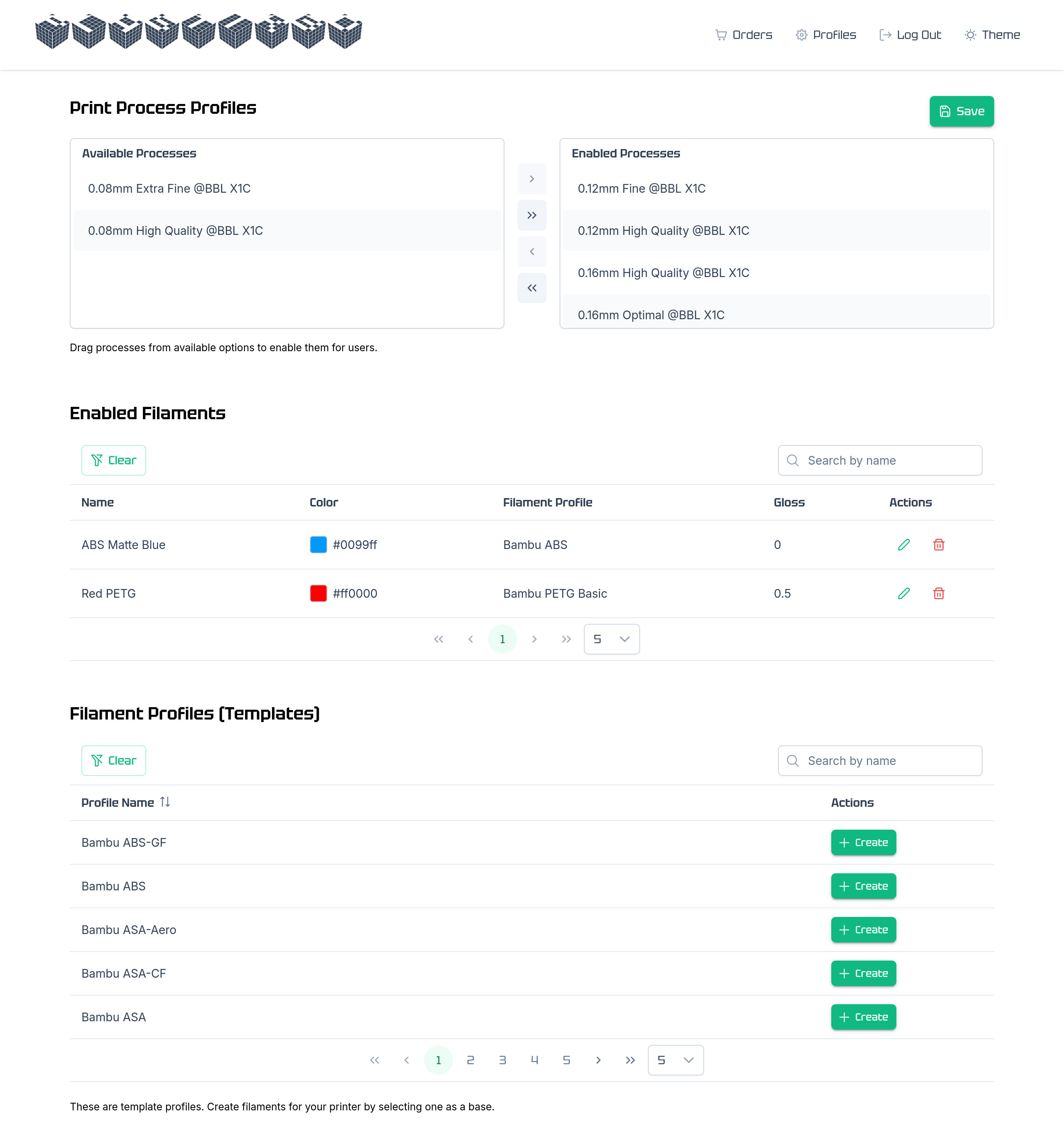Viewport: 1064px width, 1146px height.
Task: Delete the Red PETG filament
Action: [x=939, y=593]
